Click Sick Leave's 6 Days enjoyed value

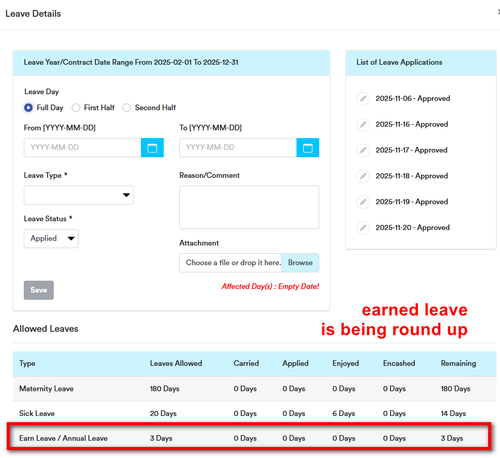click(344, 413)
